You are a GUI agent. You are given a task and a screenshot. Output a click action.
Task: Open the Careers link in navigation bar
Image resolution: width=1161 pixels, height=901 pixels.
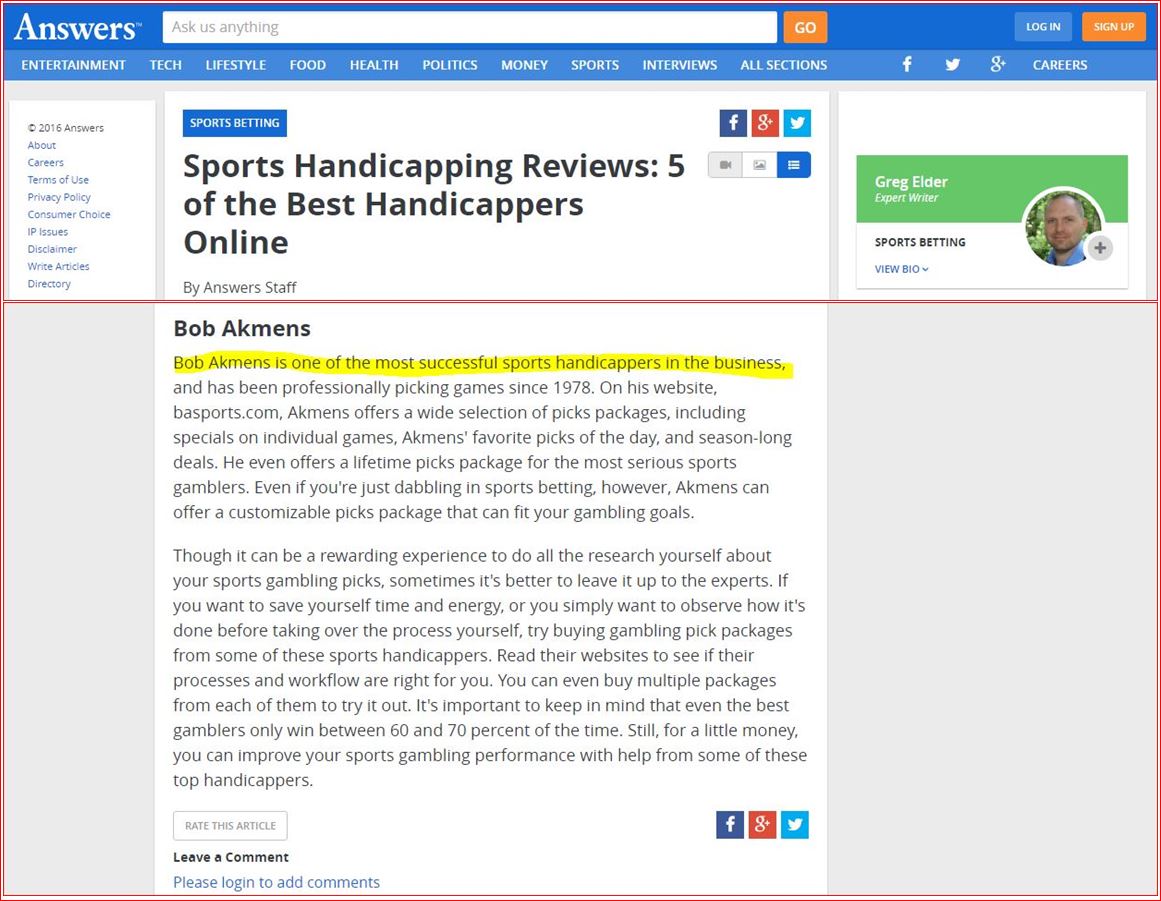coord(1060,65)
